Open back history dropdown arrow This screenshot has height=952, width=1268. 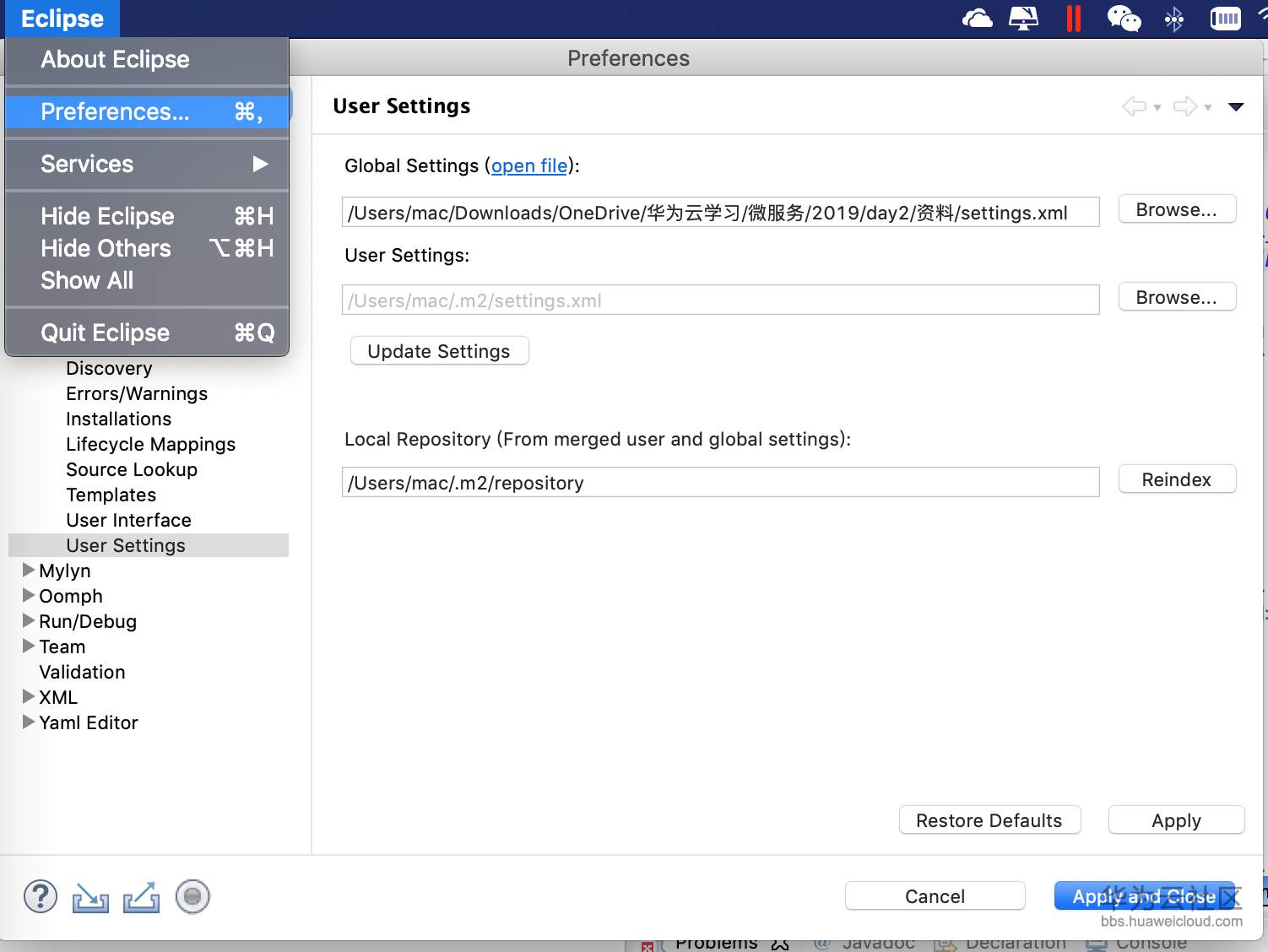point(1157,107)
